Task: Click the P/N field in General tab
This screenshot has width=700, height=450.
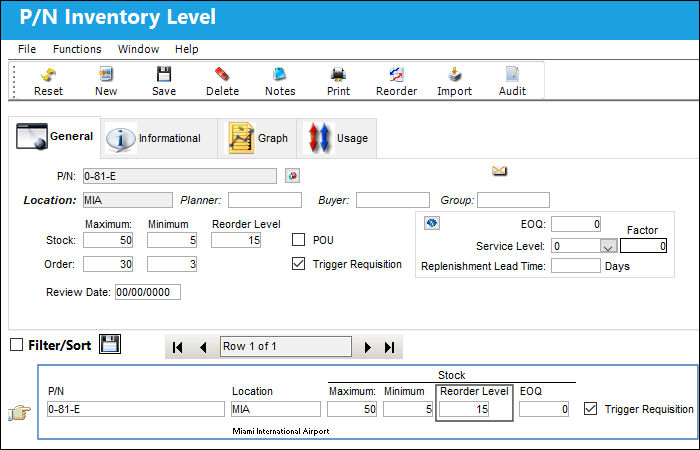Action: tap(180, 176)
